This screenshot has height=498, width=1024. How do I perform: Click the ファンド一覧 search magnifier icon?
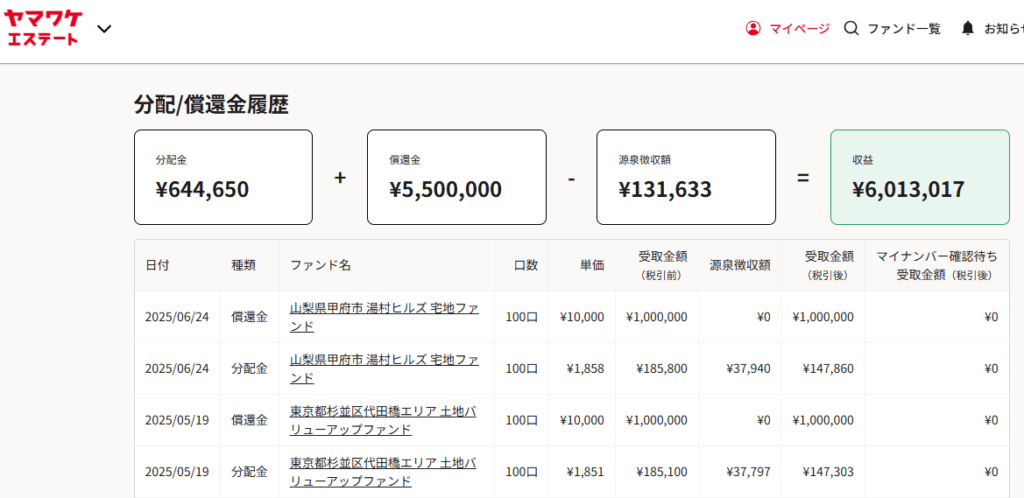coord(851,29)
